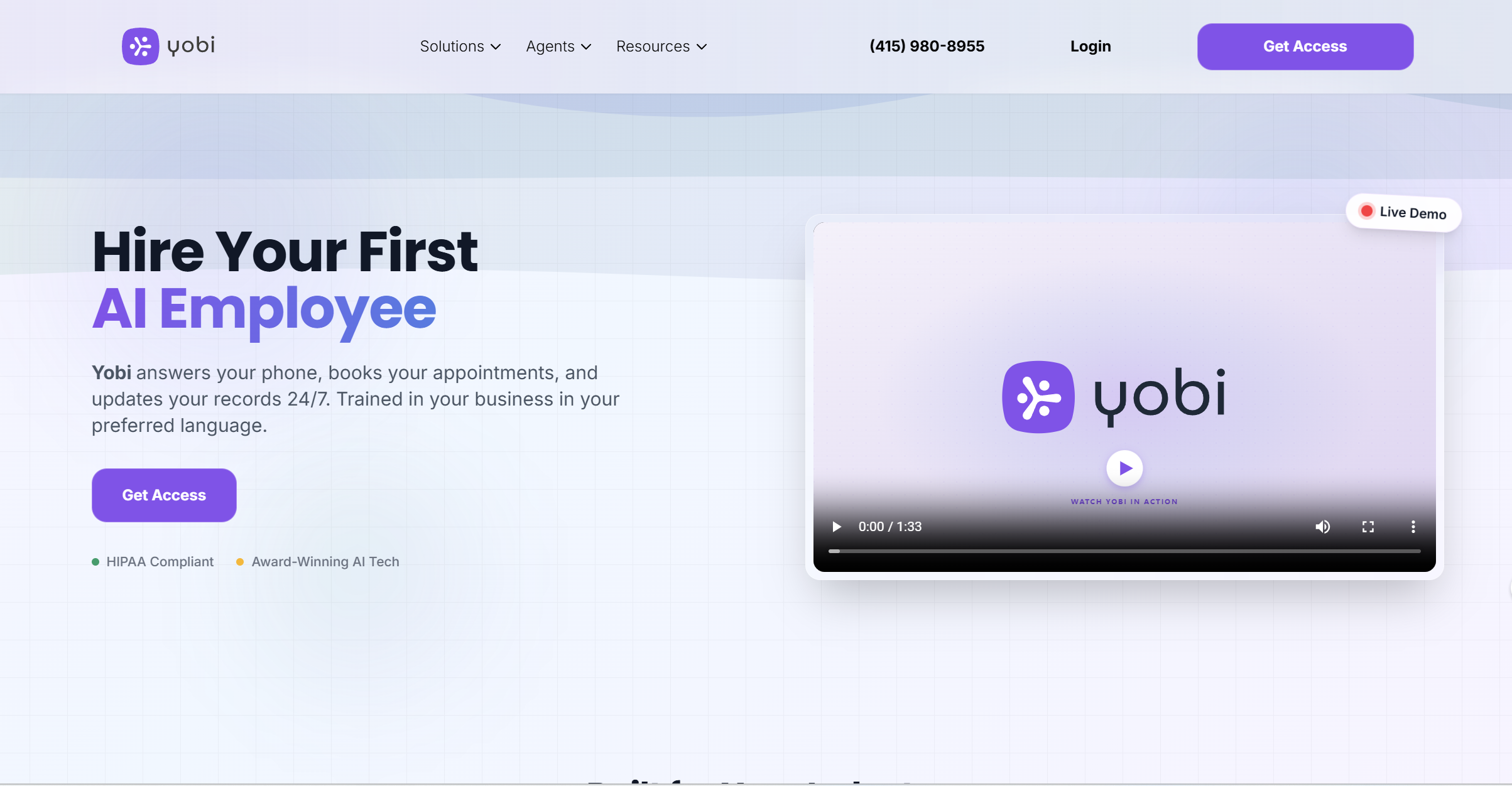Click the yobi wordmark in the header
The height and width of the screenshot is (786, 1512).
192,46
